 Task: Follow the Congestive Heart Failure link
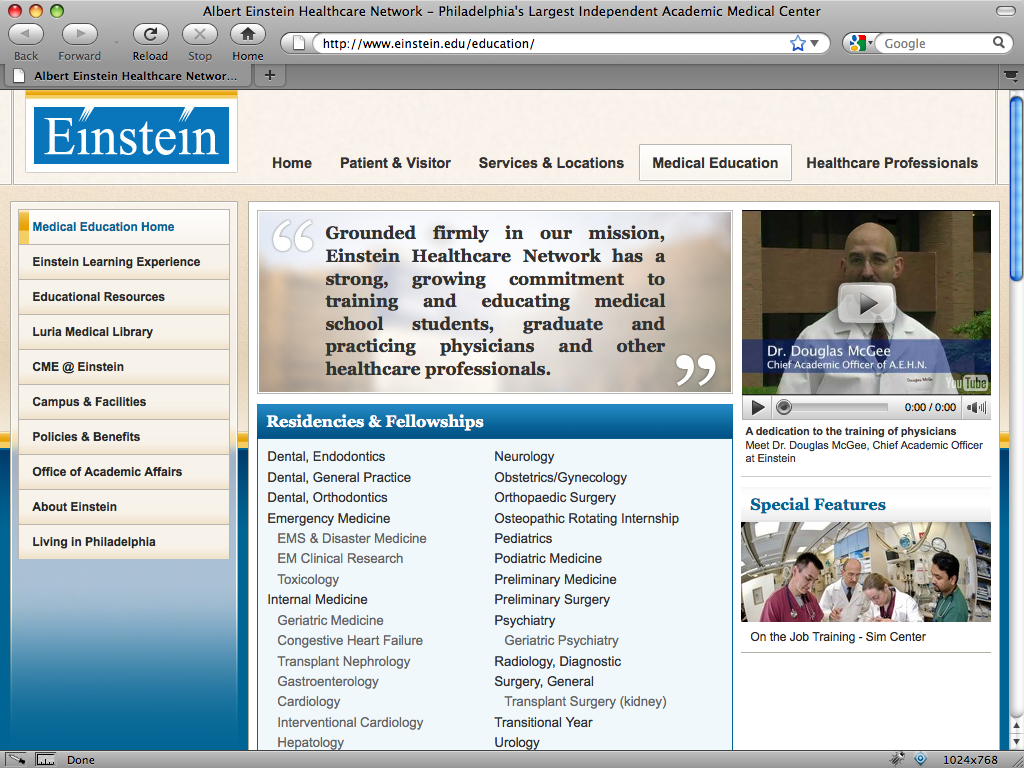[350, 641]
